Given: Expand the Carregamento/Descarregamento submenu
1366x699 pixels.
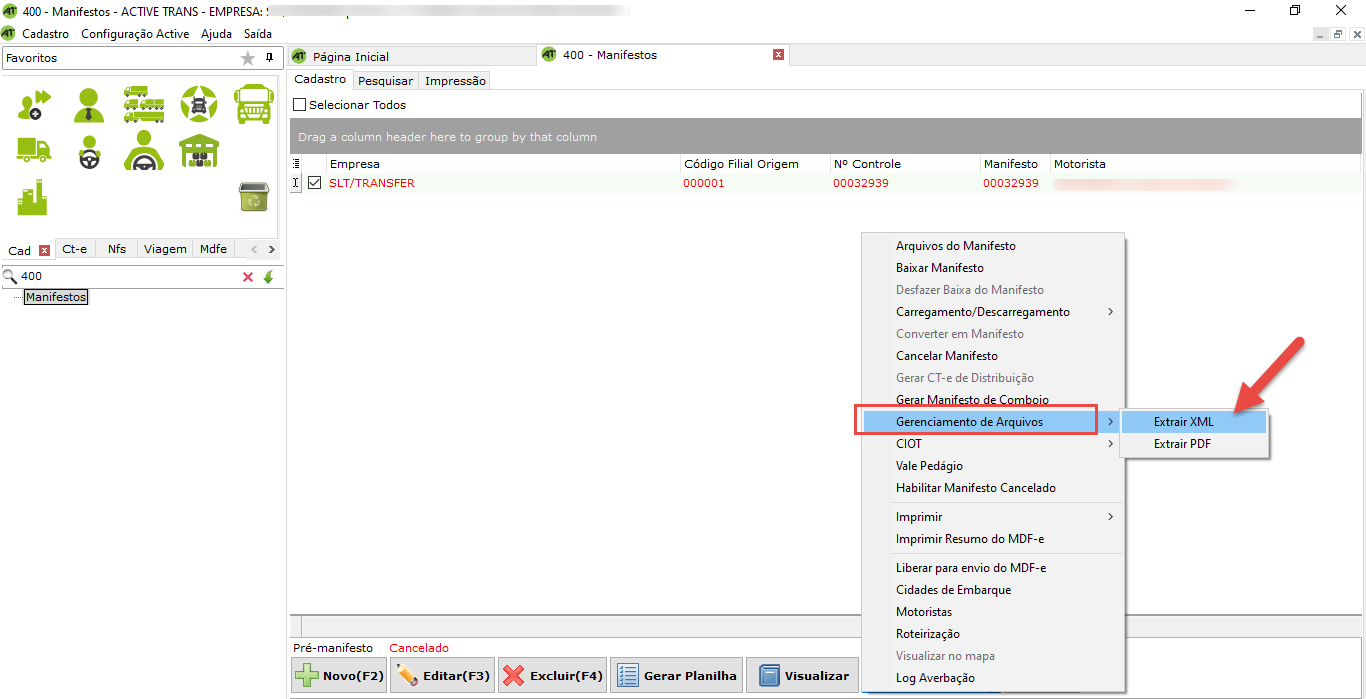Looking at the screenshot, I should [982, 312].
